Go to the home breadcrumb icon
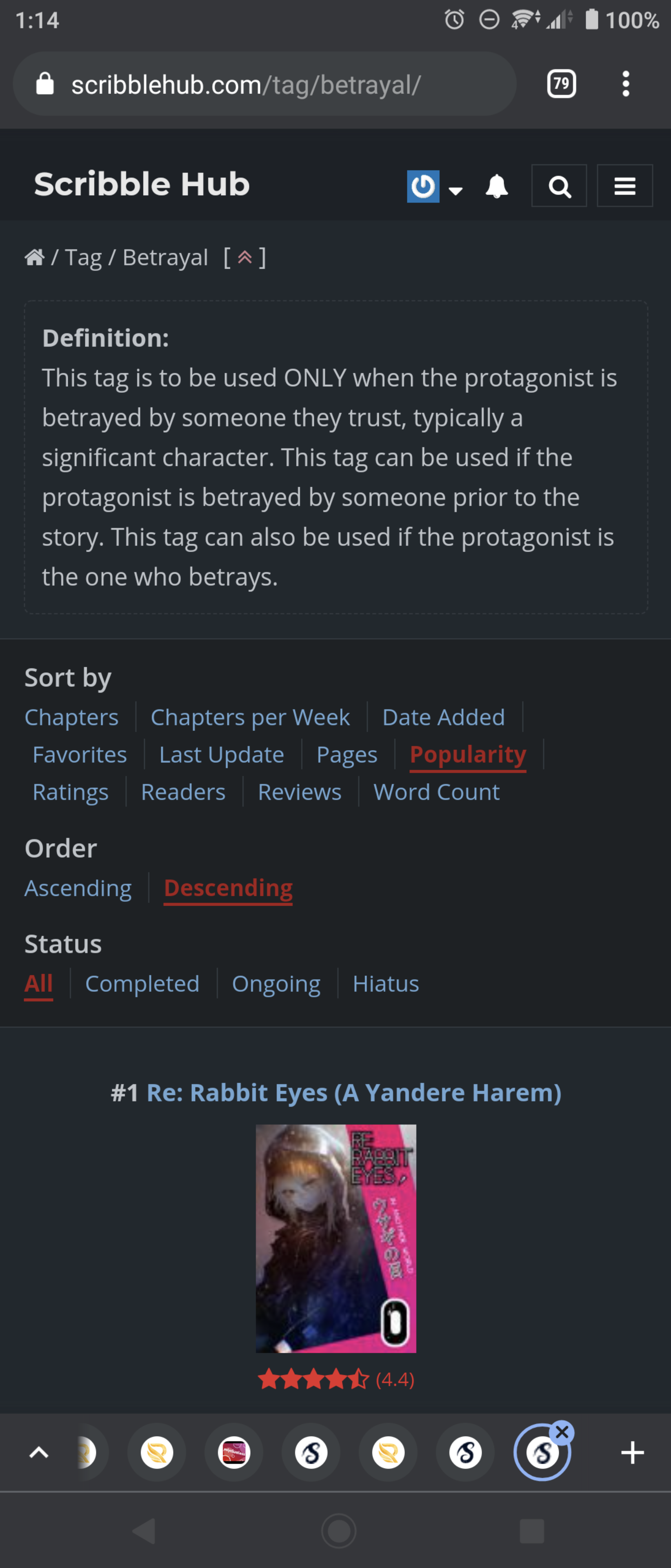Image resolution: width=671 pixels, height=1568 pixels. pyautogui.click(x=35, y=258)
